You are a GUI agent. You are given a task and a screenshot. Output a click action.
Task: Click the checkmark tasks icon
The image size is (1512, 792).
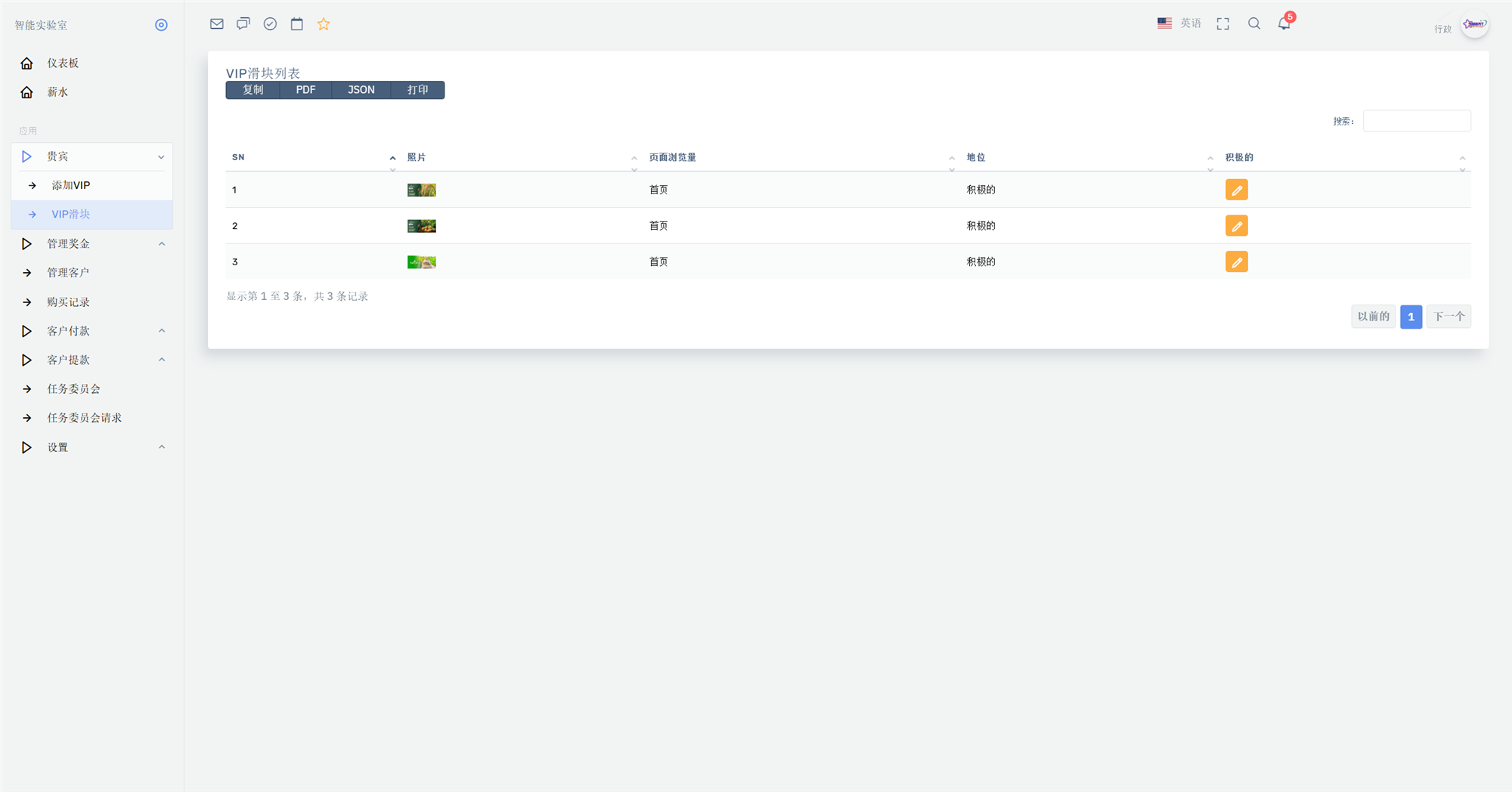pos(270,24)
